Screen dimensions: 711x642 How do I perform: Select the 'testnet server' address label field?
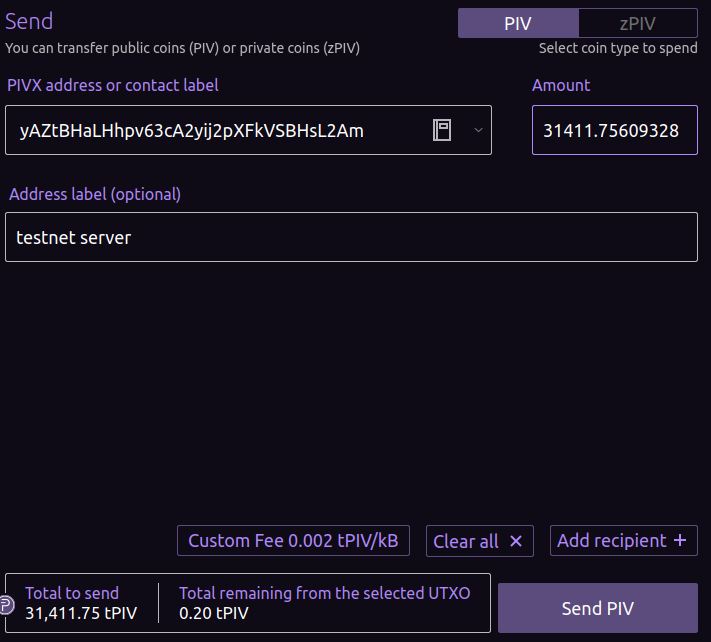click(x=350, y=238)
